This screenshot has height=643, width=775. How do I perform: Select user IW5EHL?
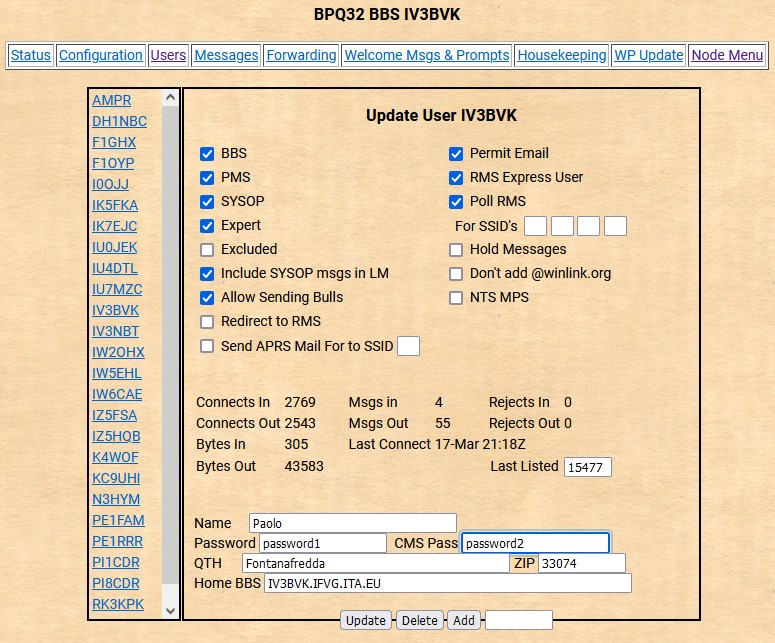point(117,373)
